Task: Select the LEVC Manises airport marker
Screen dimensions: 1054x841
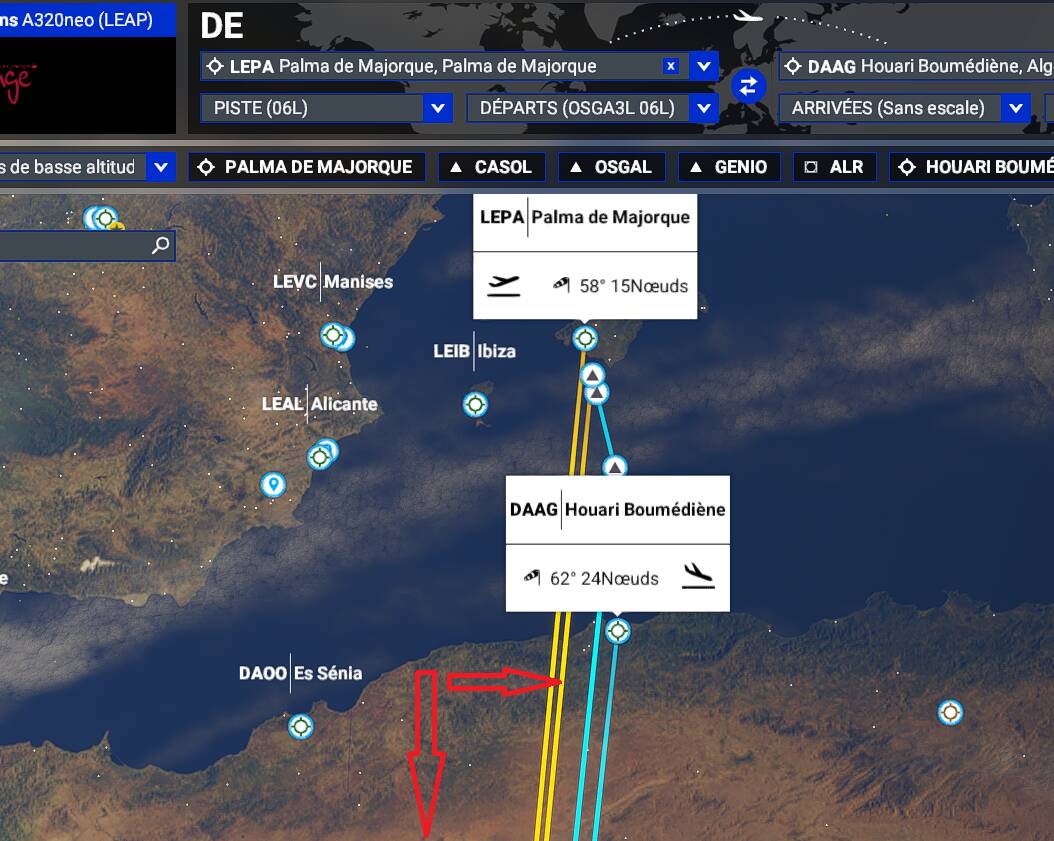Action: point(333,335)
